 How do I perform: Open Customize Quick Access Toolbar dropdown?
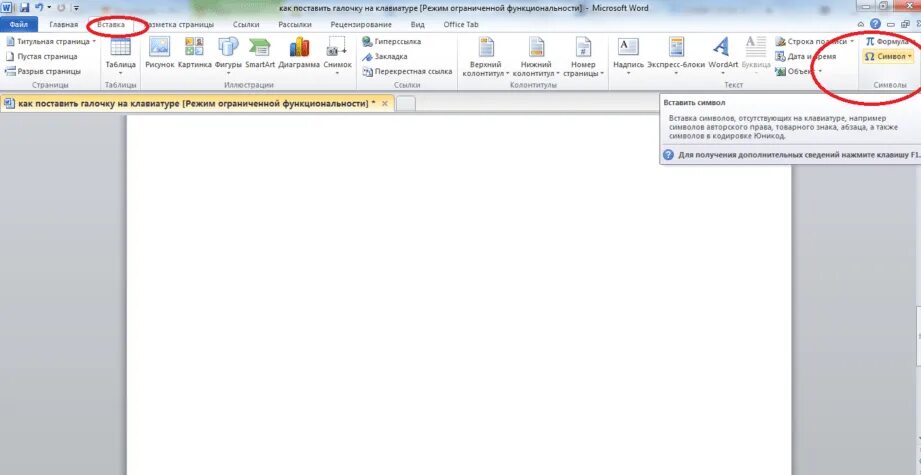[x=76, y=8]
